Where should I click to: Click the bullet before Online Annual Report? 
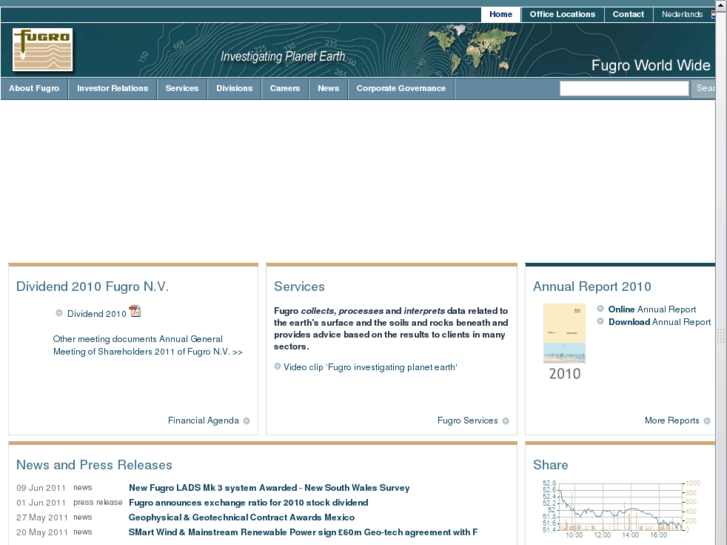point(600,308)
